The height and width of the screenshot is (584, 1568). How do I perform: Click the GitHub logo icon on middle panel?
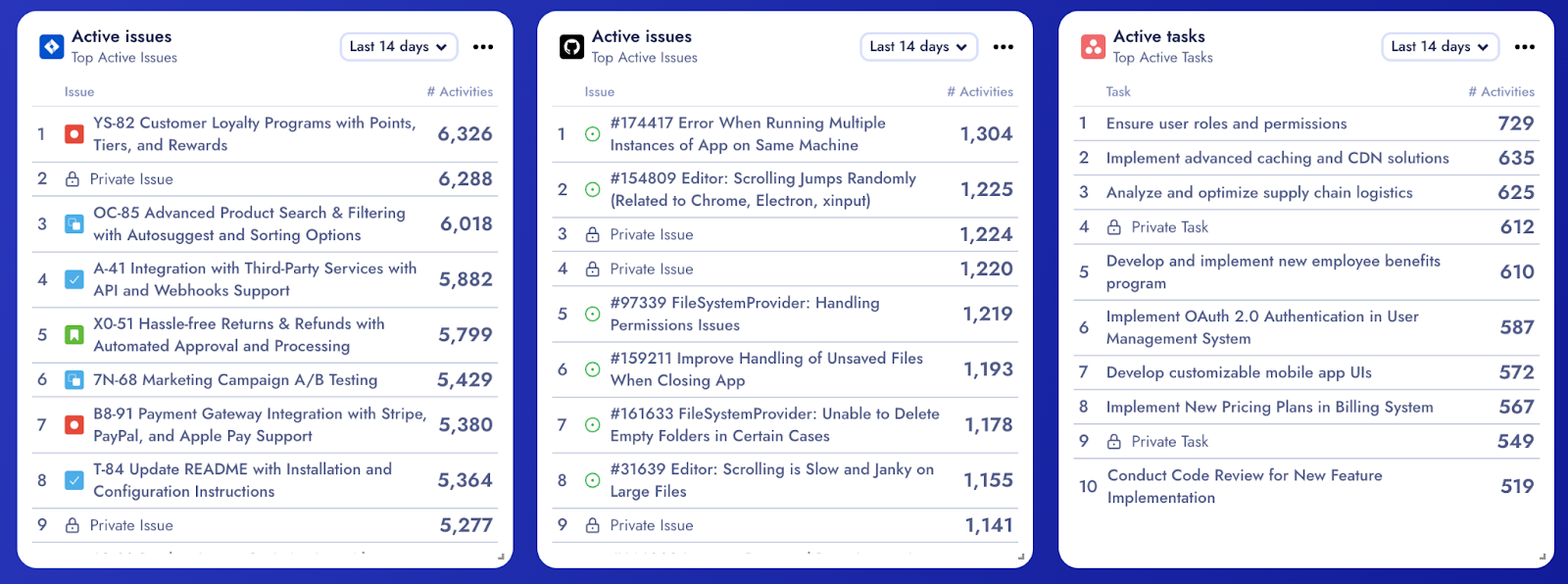571,46
